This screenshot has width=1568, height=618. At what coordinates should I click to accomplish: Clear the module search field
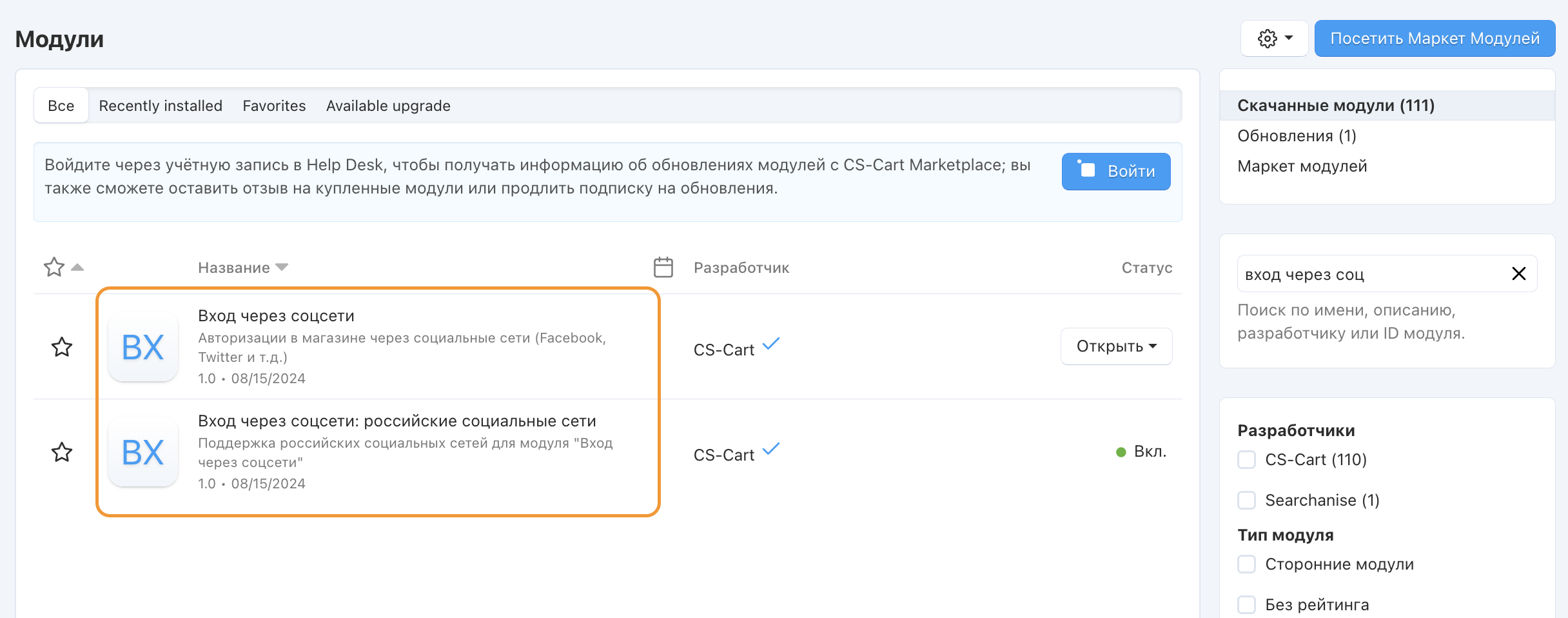pyautogui.click(x=1518, y=274)
